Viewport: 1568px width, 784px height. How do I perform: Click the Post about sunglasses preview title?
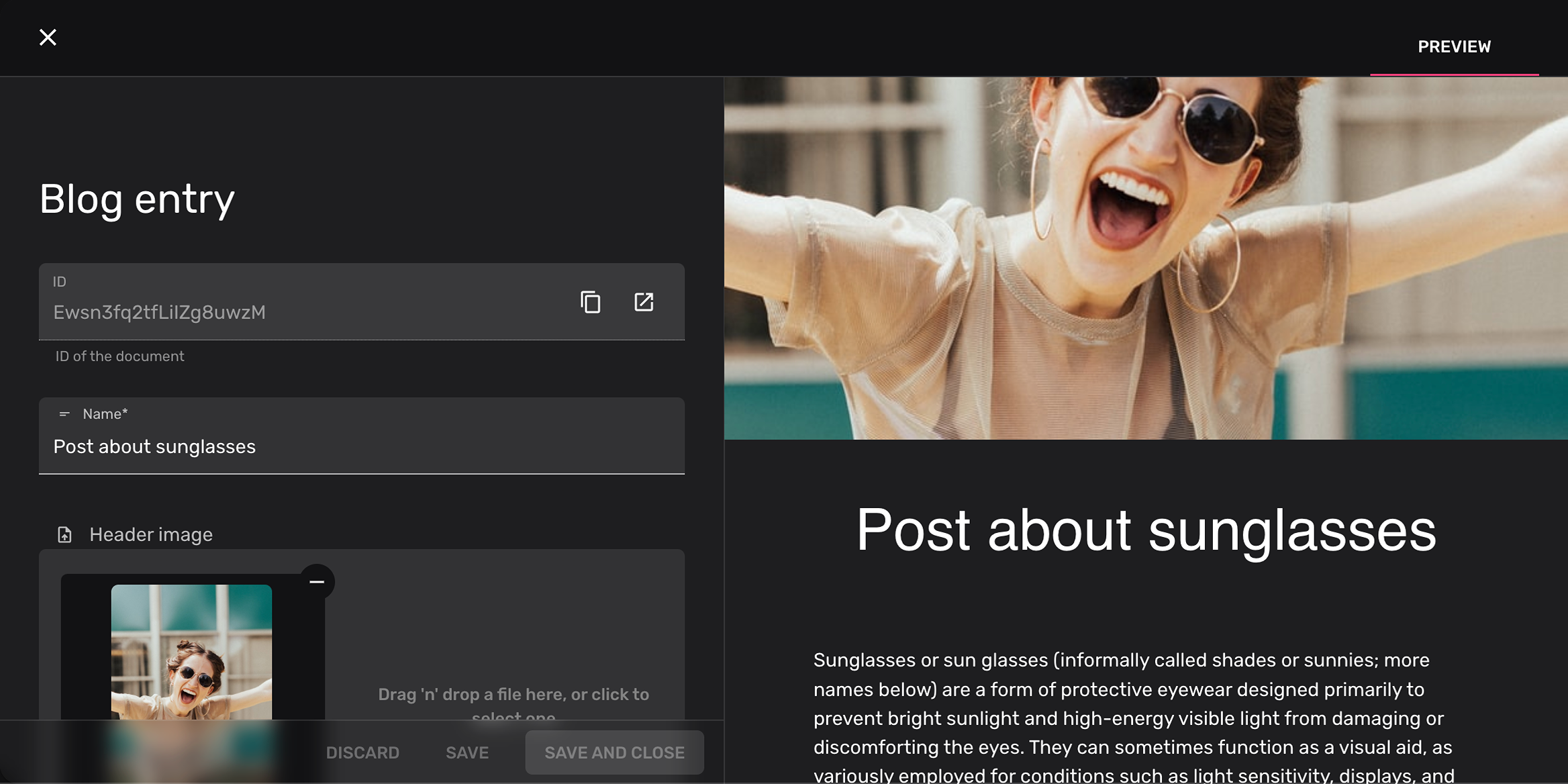tap(1145, 530)
